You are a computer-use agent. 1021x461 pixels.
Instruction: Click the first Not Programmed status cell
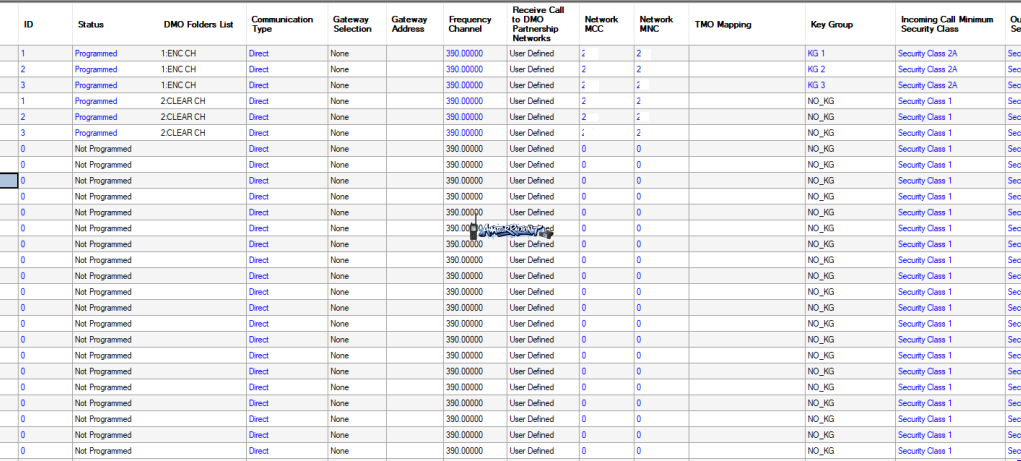103,148
